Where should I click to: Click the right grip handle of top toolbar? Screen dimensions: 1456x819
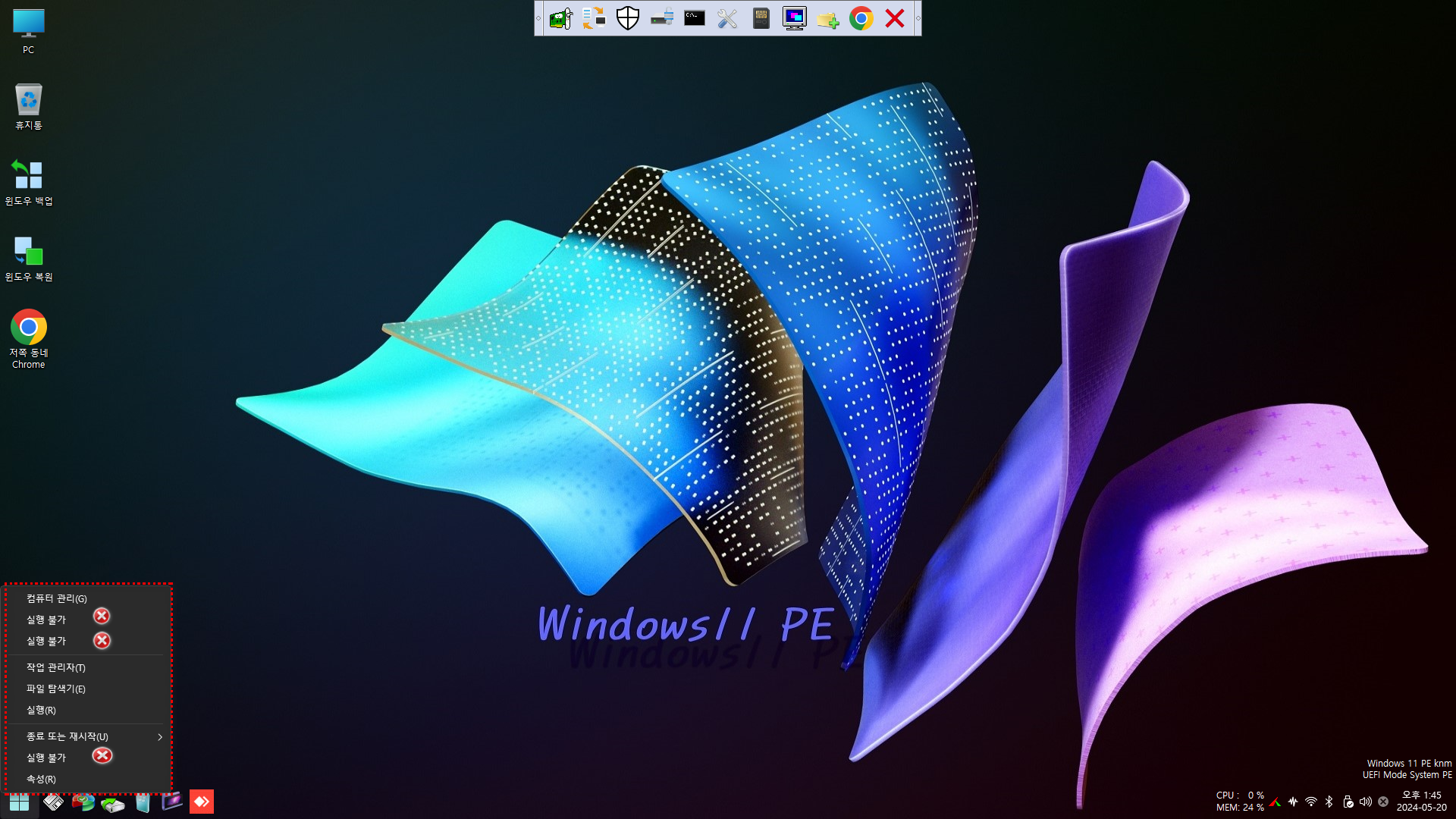(918, 18)
